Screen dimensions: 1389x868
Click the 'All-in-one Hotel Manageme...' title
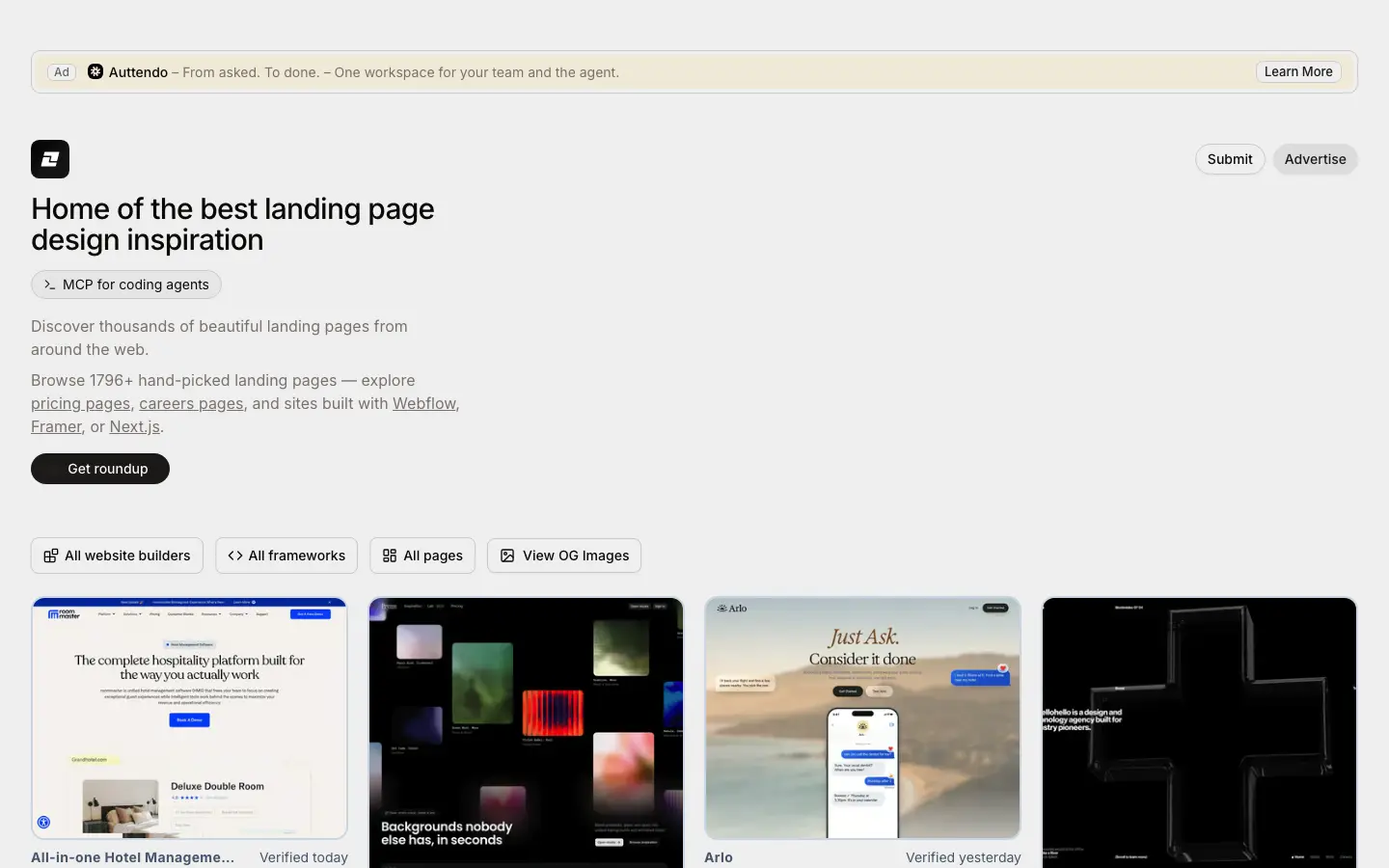(132, 857)
